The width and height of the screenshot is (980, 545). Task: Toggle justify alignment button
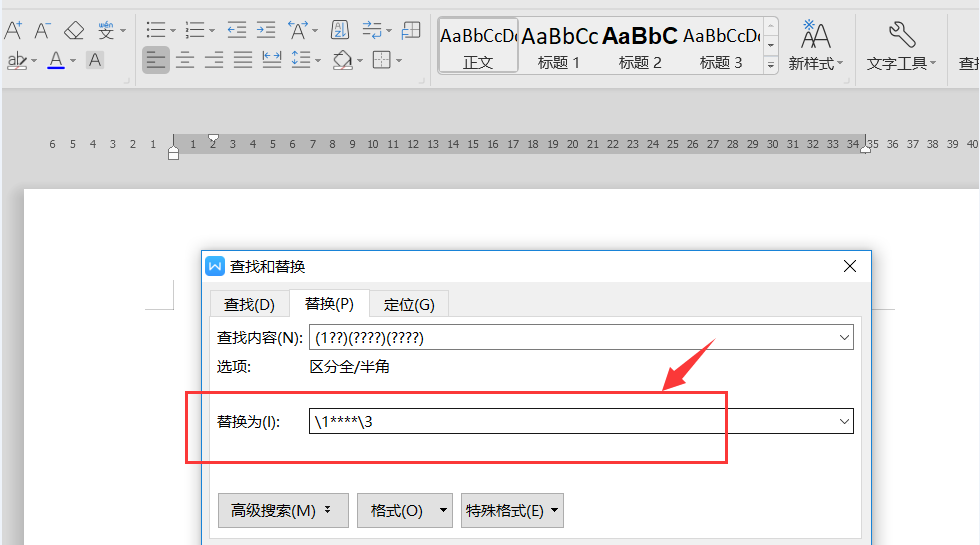[x=242, y=61]
